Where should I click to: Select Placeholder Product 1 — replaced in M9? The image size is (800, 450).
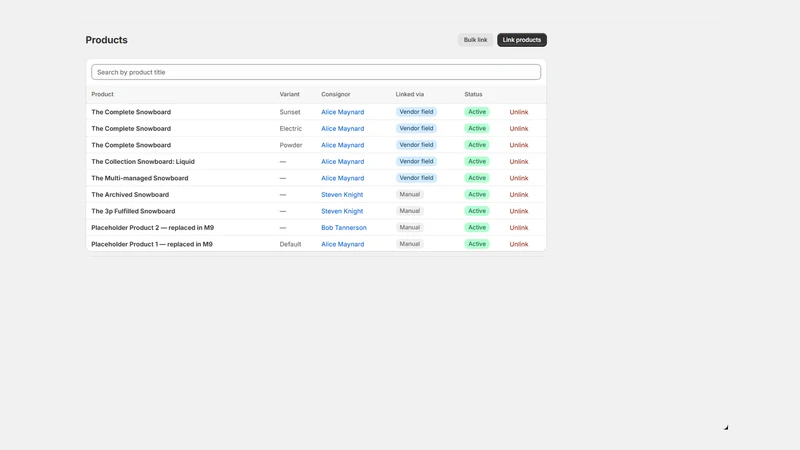point(152,244)
